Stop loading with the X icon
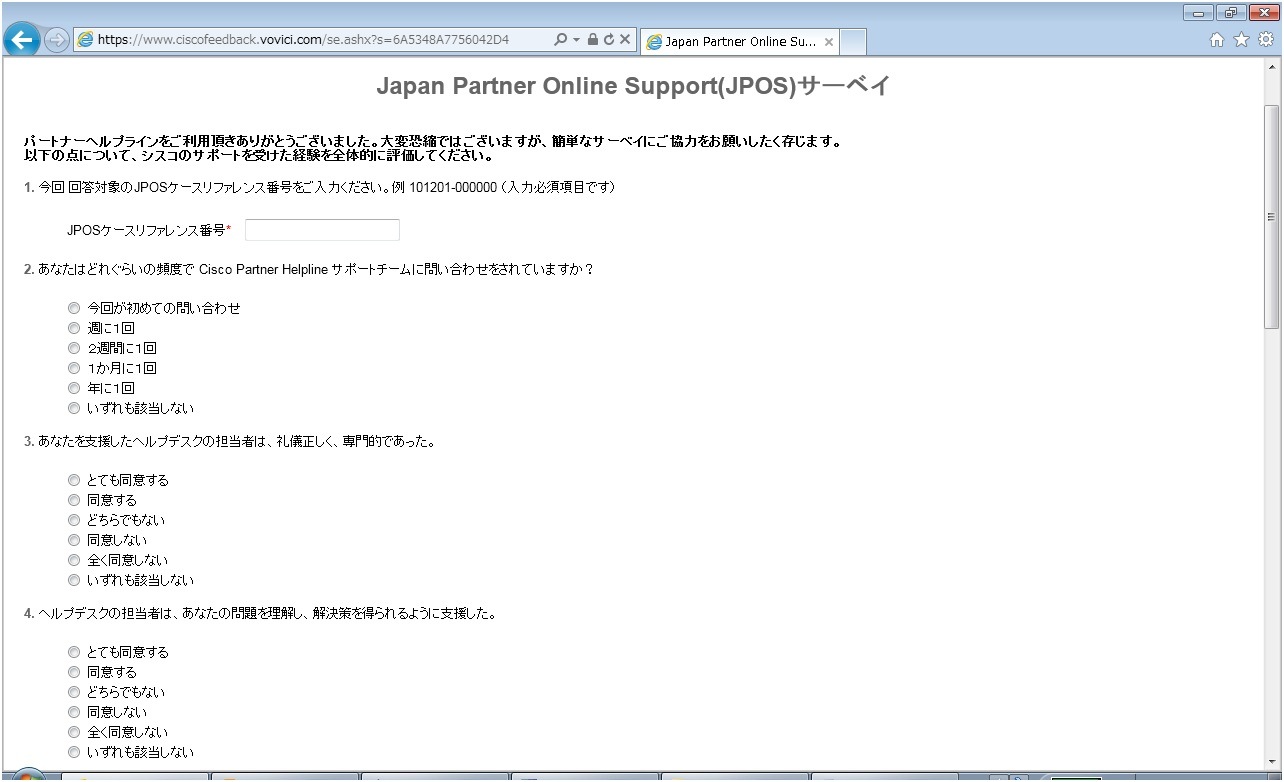This screenshot has width=1284, height=782. click(625, 40)
